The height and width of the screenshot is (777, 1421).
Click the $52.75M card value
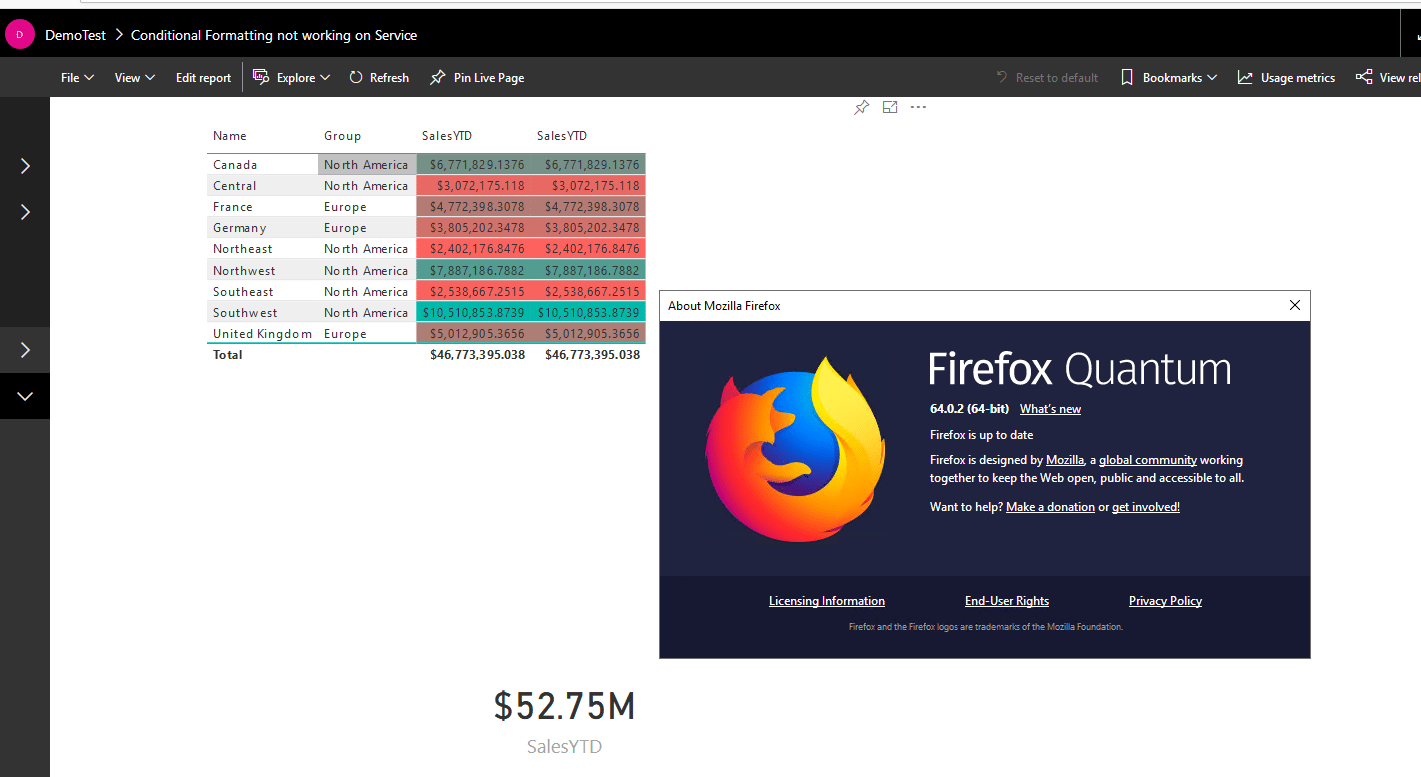(564, 706)
